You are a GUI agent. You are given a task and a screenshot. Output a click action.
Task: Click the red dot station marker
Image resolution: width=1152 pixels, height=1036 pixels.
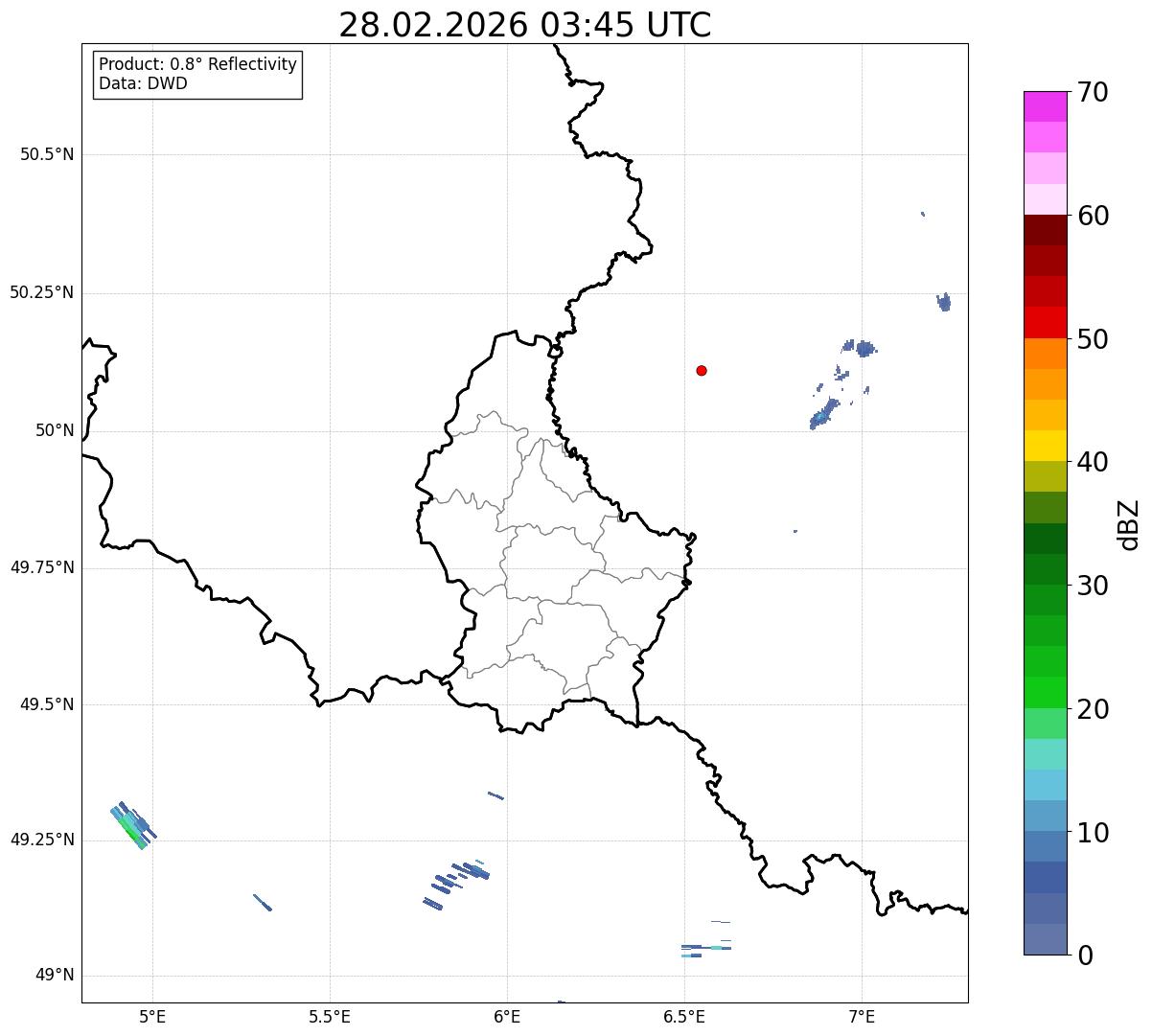pyautogui.click(x=702, y=370)
